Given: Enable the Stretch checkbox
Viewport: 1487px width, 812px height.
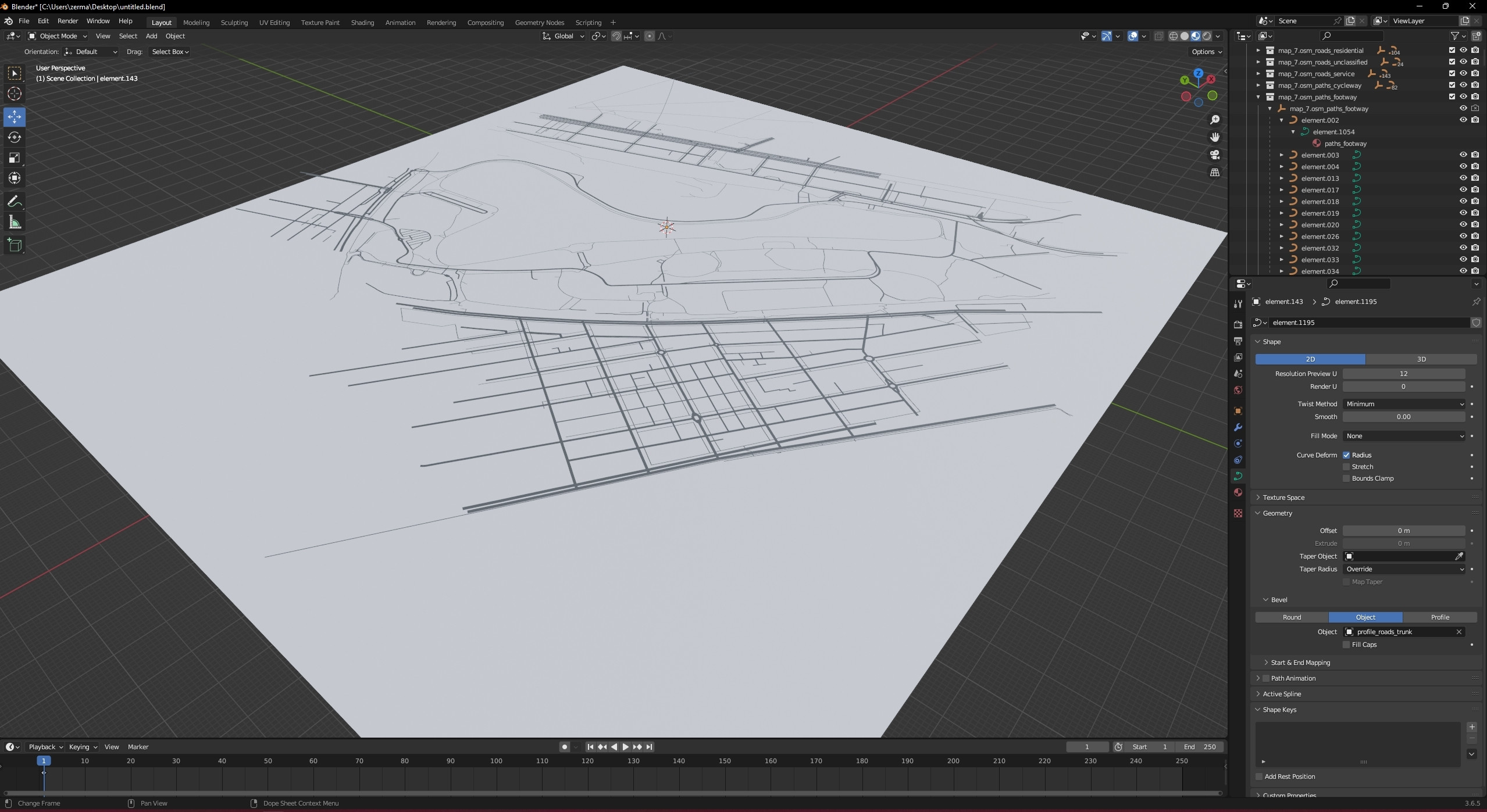Looking at the screenshot, I should 1346,467.
